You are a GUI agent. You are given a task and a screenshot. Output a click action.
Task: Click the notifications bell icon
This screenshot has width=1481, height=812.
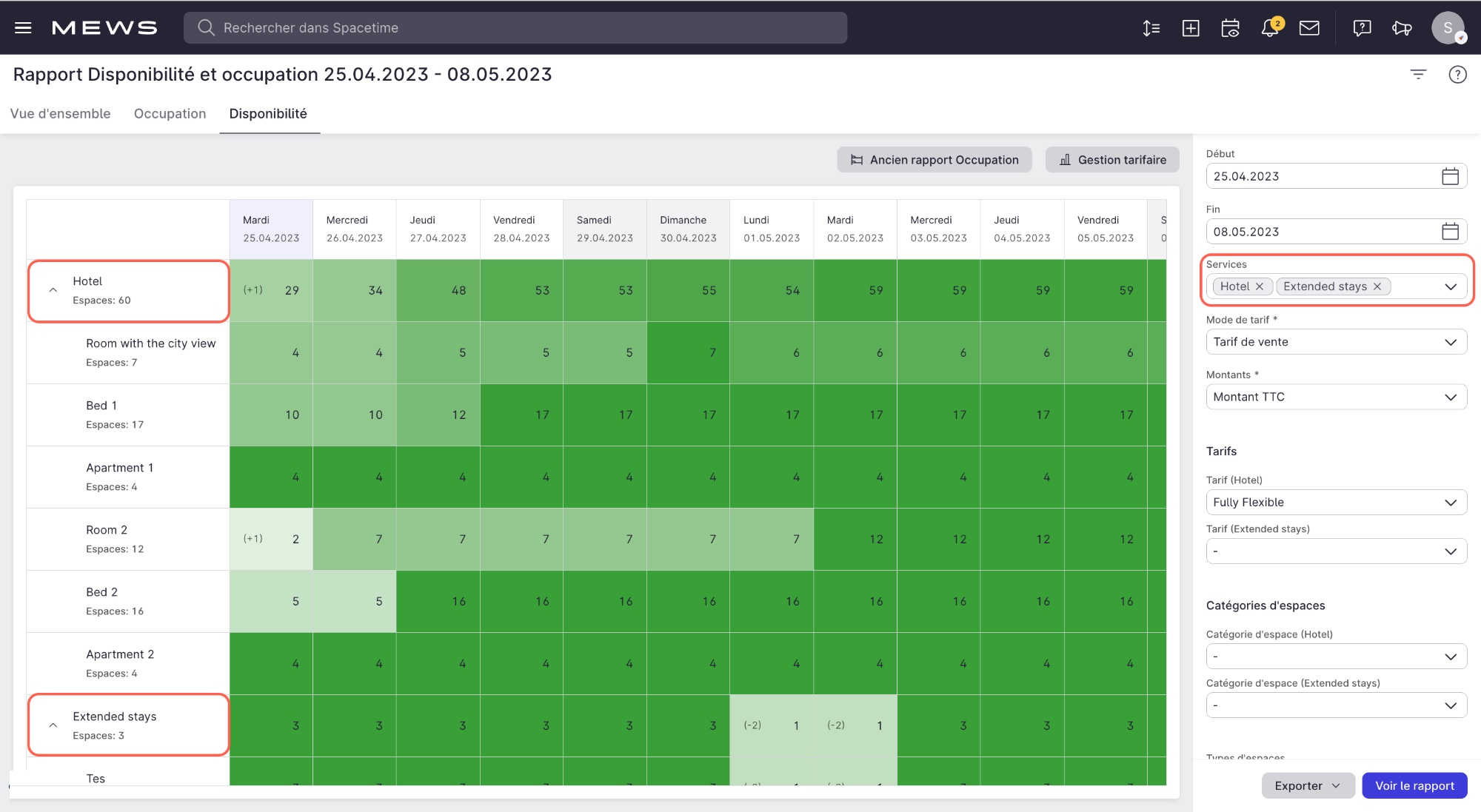[x=1269, y=28]
